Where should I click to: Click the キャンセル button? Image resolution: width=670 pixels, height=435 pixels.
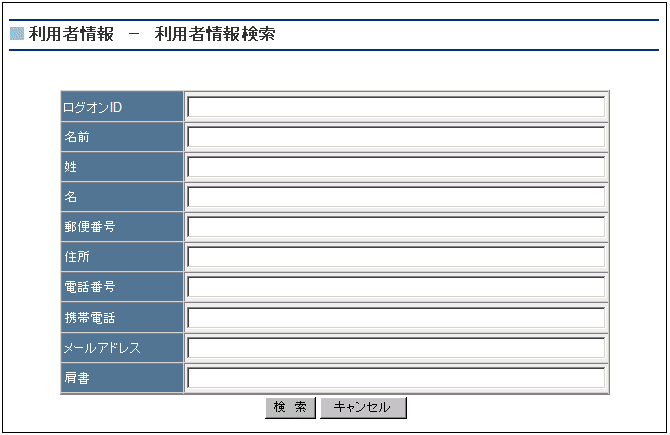363,408
